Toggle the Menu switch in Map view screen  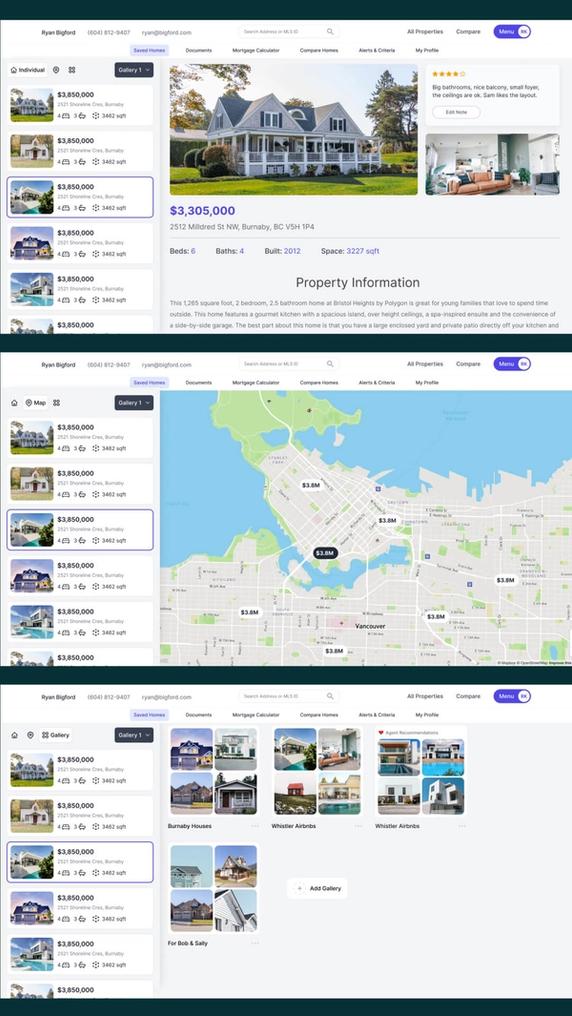512,364
